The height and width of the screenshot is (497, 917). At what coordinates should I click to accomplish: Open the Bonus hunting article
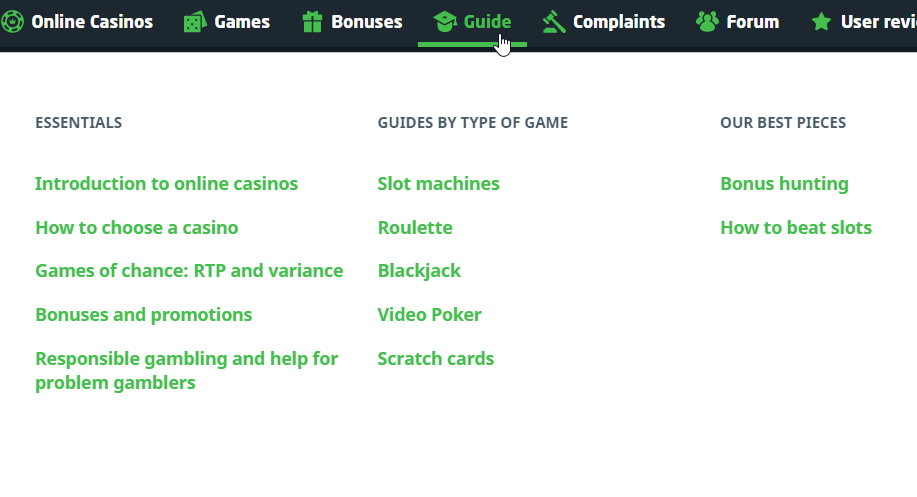click(784, 184)
